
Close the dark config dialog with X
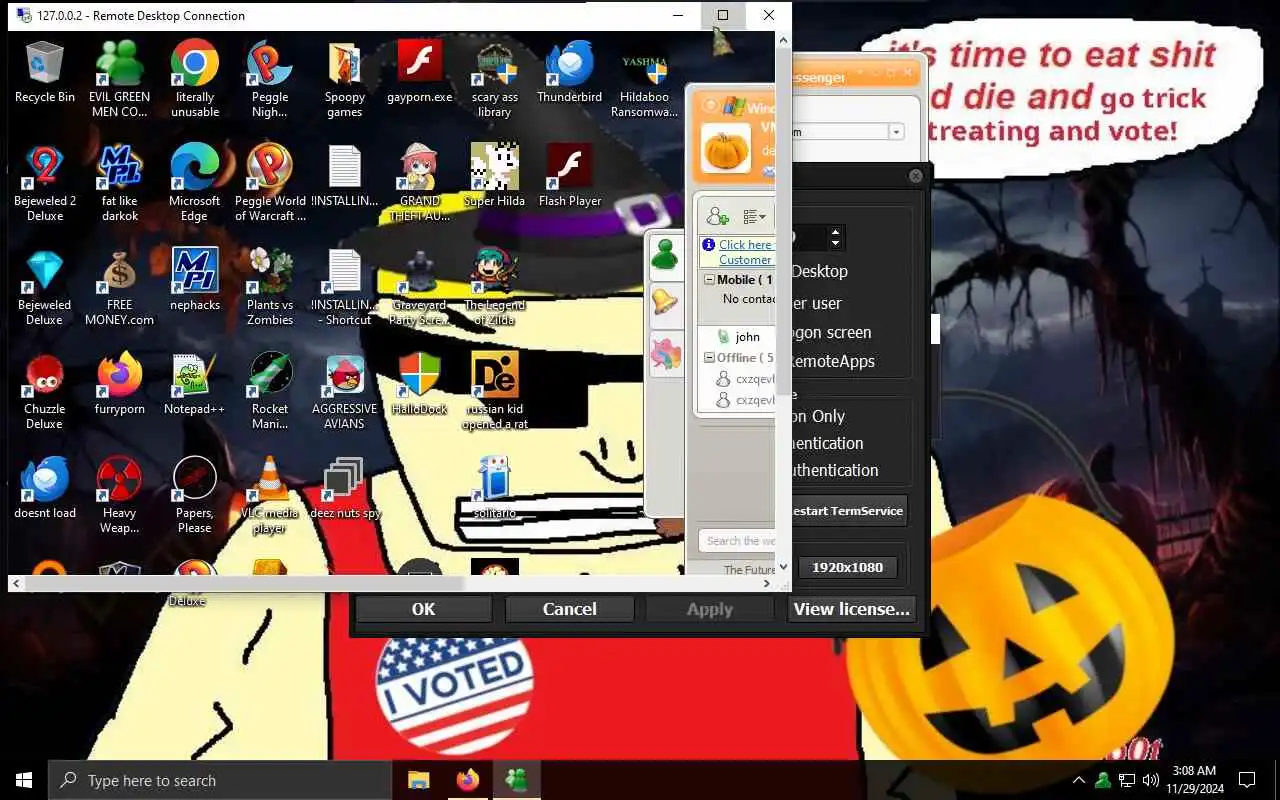point(915,176)
